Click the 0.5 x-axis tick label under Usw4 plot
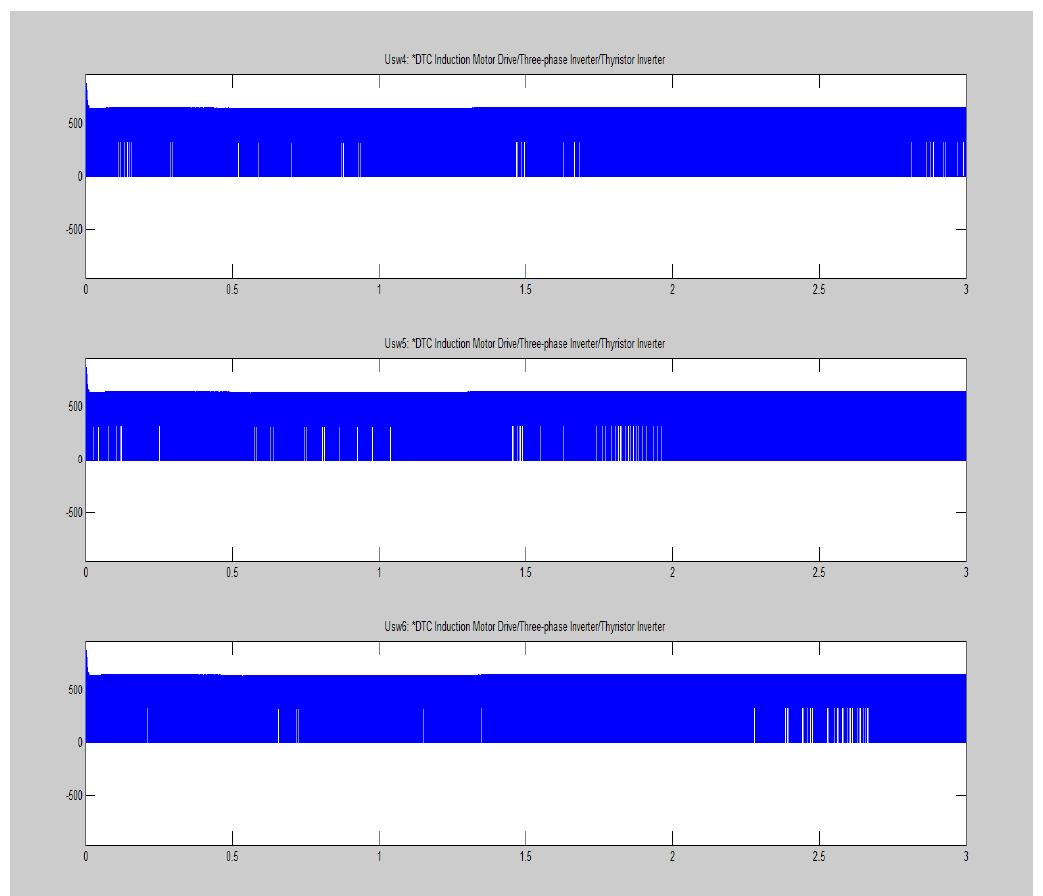The height and width of the screenshot is (896, 1043). [232, 289]
